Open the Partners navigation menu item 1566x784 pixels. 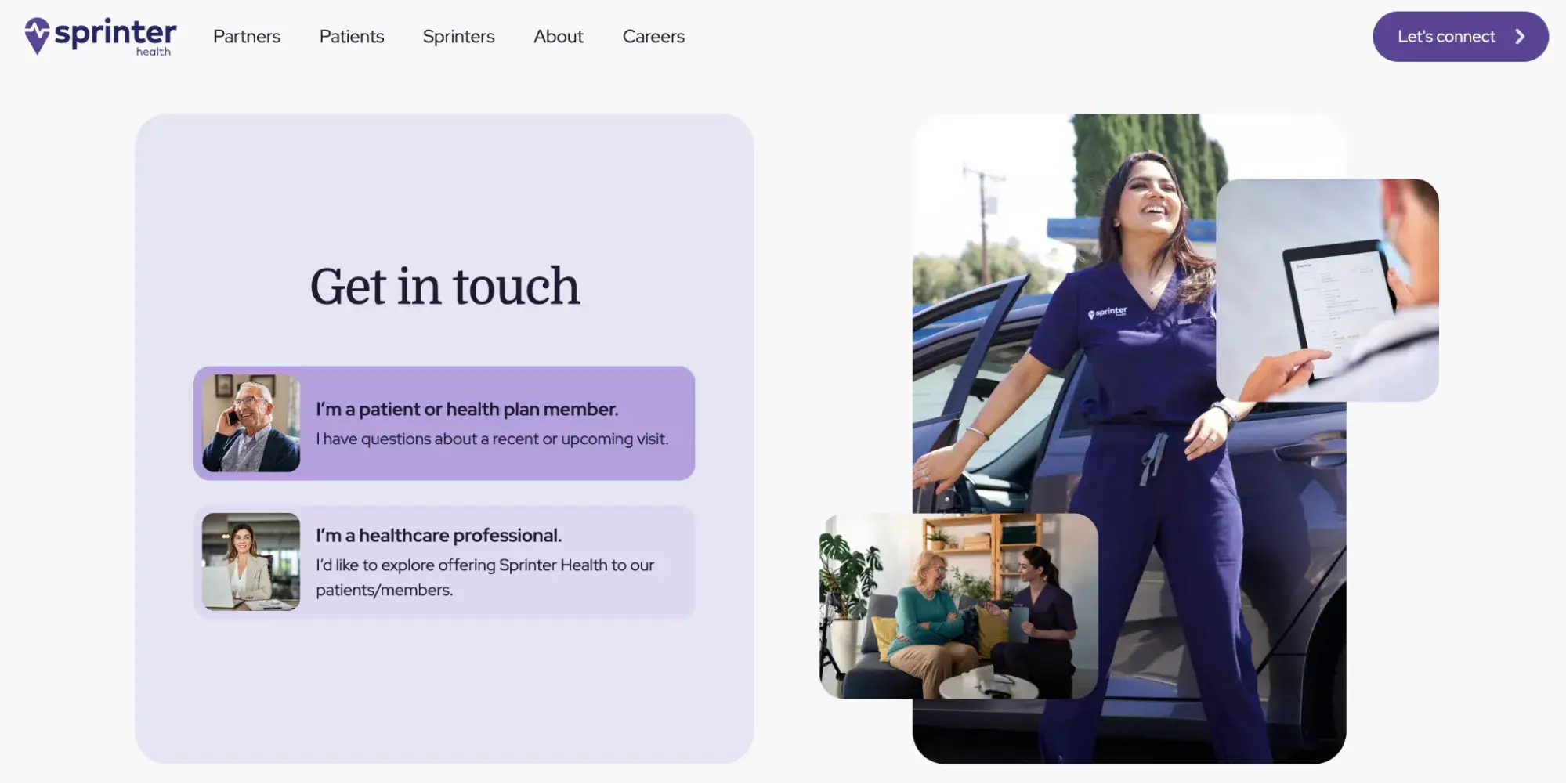pyautogui.click(x=246, y=36)
